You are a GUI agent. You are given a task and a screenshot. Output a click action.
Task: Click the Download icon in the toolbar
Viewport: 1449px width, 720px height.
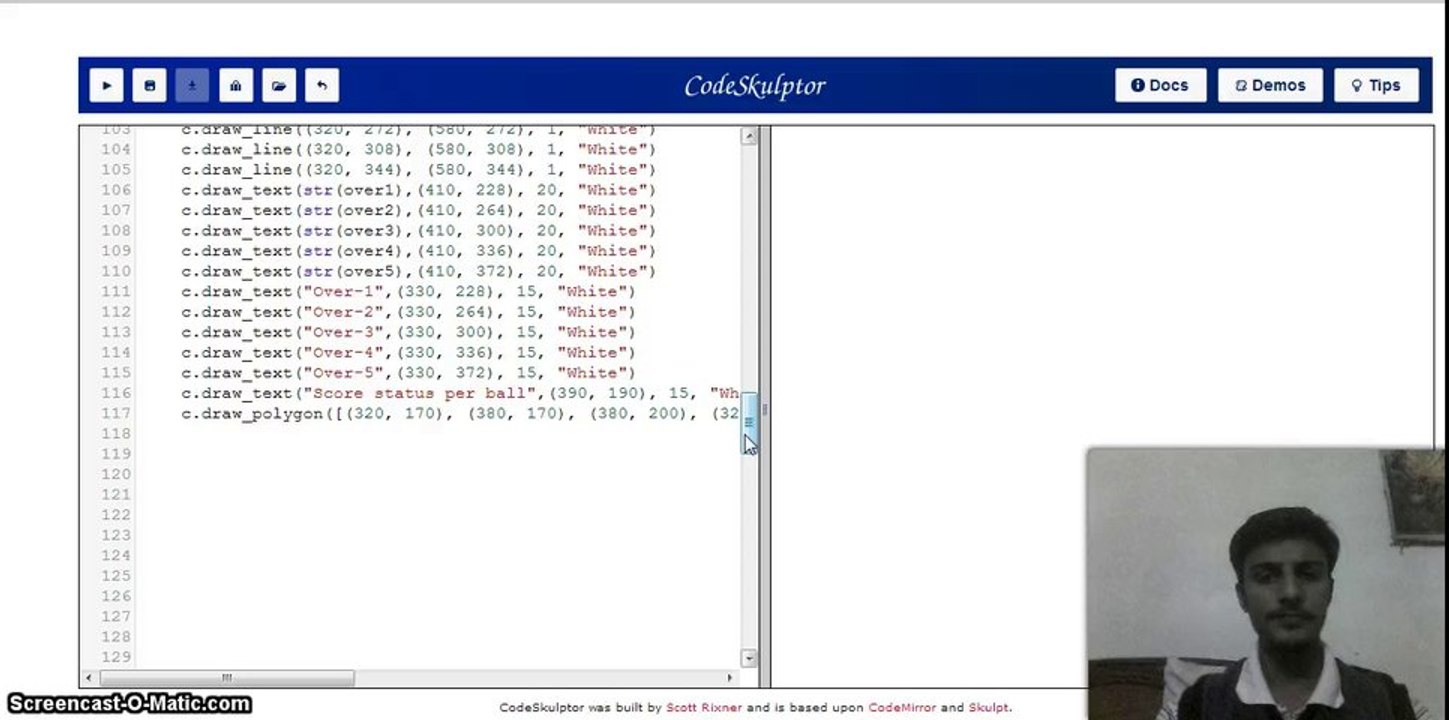click(x=192, y=85)
